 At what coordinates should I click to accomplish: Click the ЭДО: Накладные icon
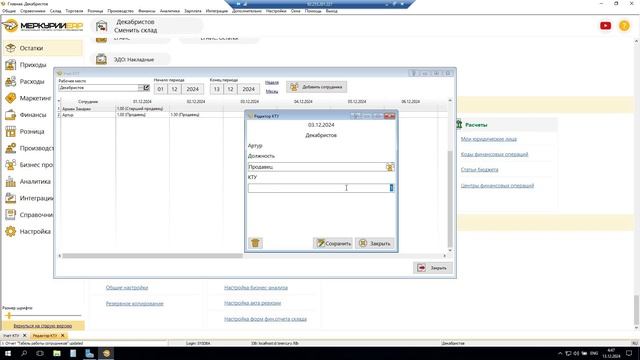(101, 60)
